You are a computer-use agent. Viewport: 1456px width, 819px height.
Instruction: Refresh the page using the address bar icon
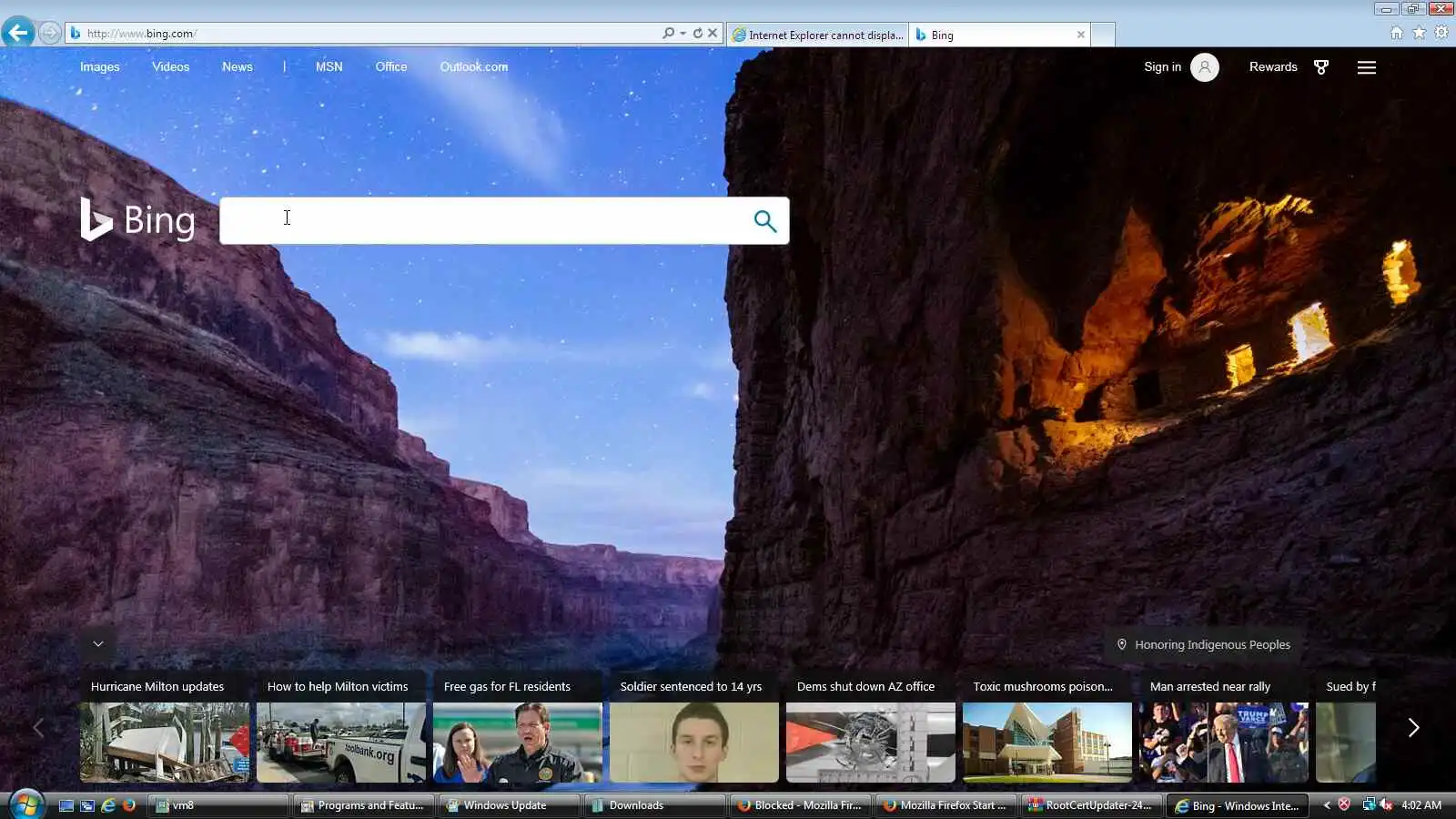click(698, 34)
